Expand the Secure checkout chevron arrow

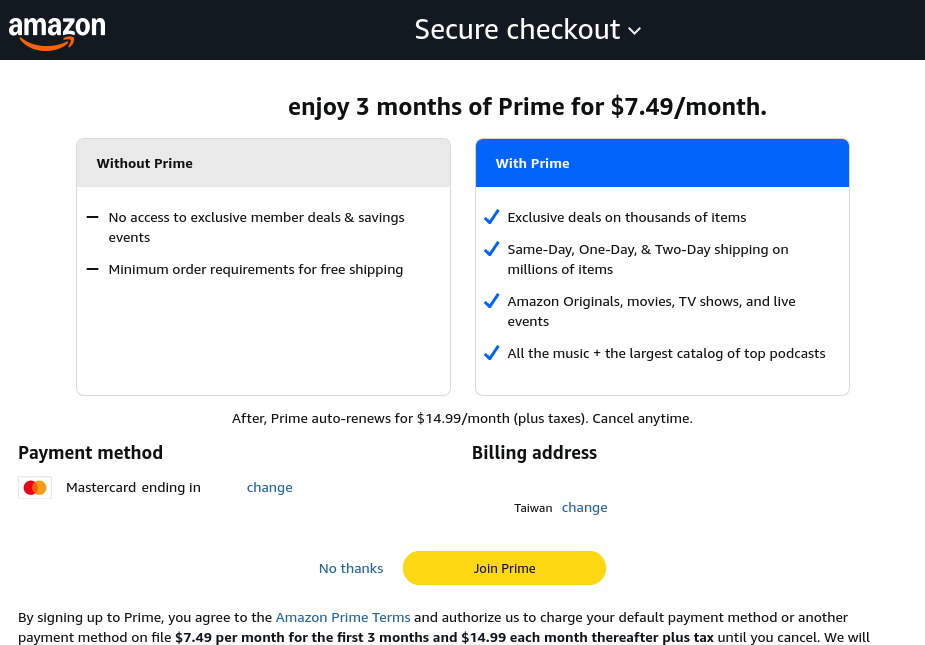click(635, 31)
